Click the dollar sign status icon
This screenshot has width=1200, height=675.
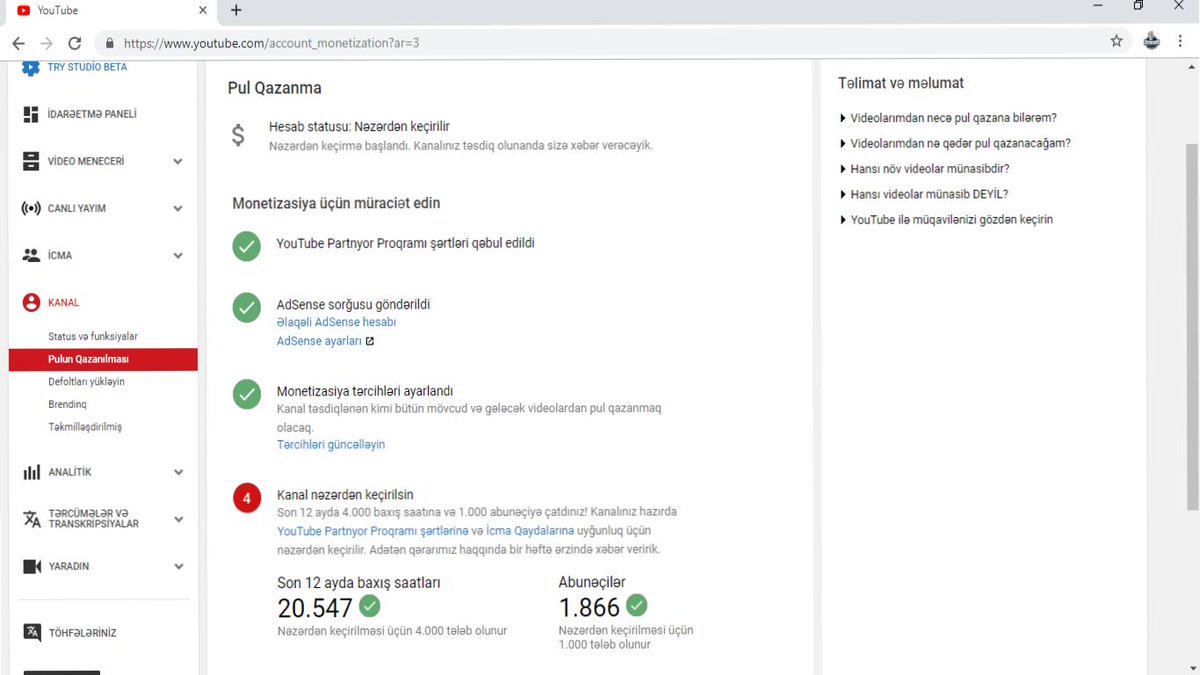[238, 135]
